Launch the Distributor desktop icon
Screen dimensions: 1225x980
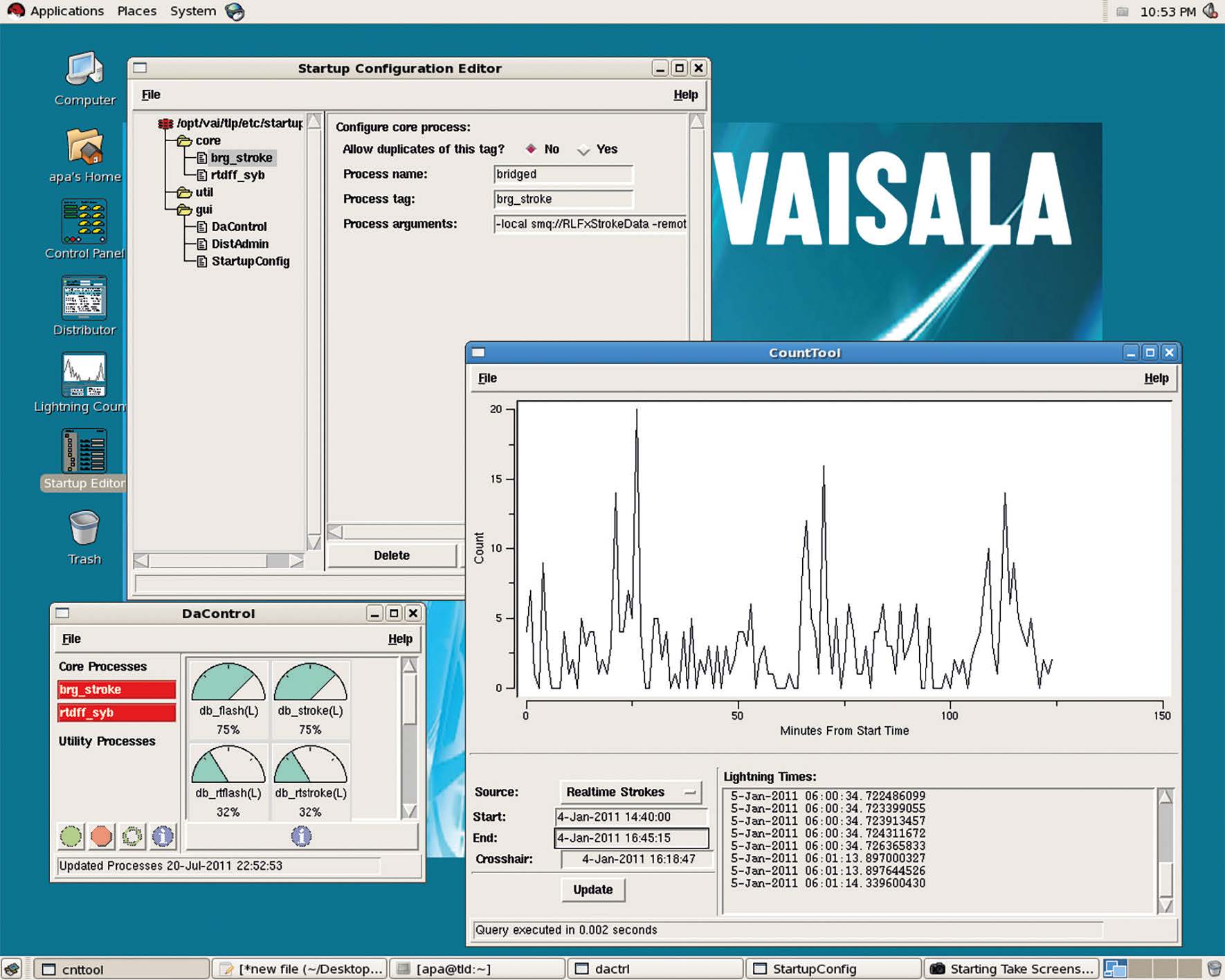coord(84,298)
